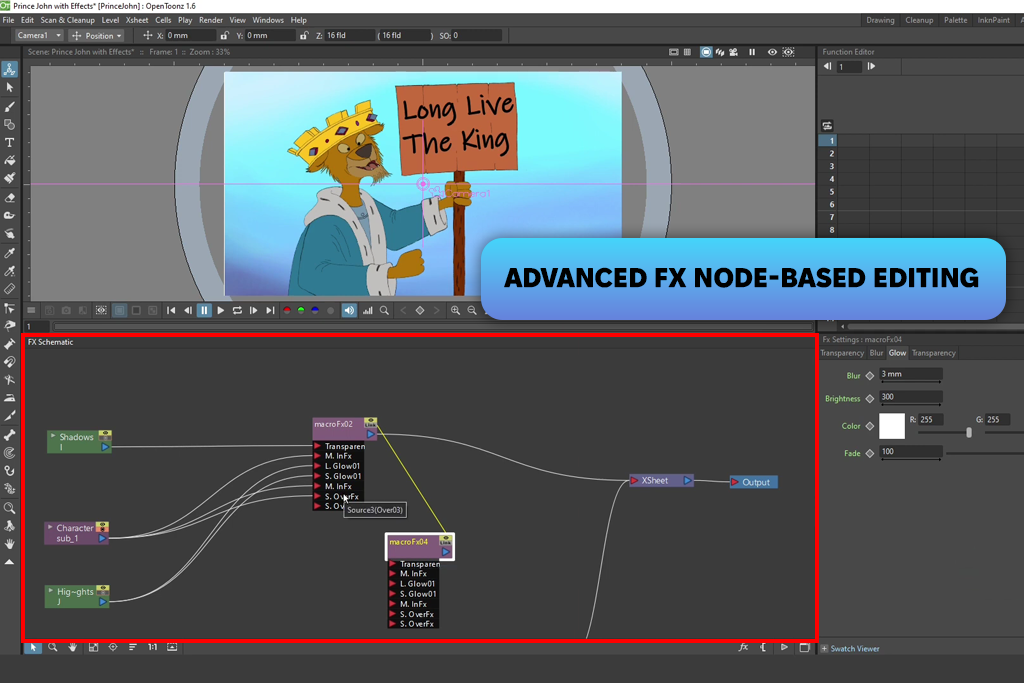Toggle macroFx02 node eye icon
1024x683 pixels.
[x=370, y=422]
